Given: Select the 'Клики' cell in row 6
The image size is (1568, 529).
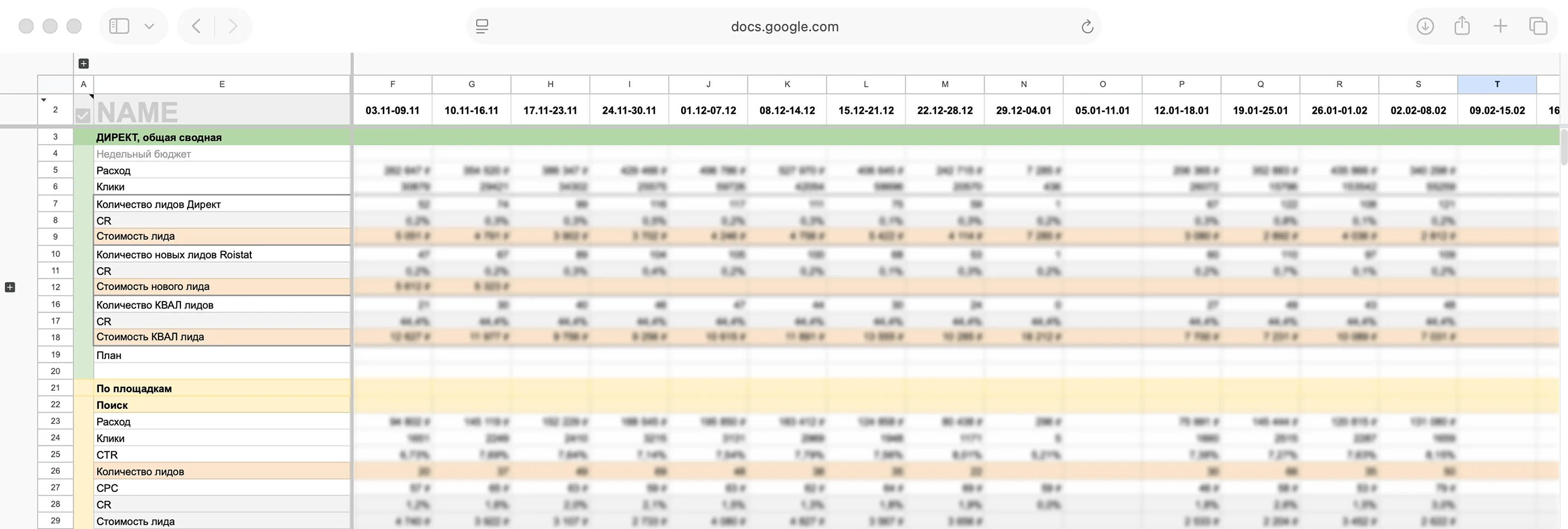Looking at the screenshot, I should pos(221,187).
